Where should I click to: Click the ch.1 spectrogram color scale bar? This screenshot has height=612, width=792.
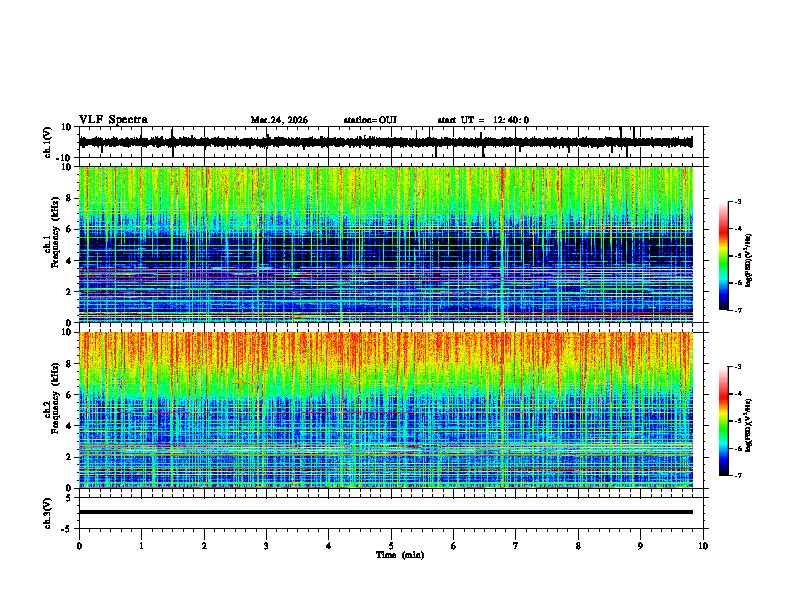[723, 256]
